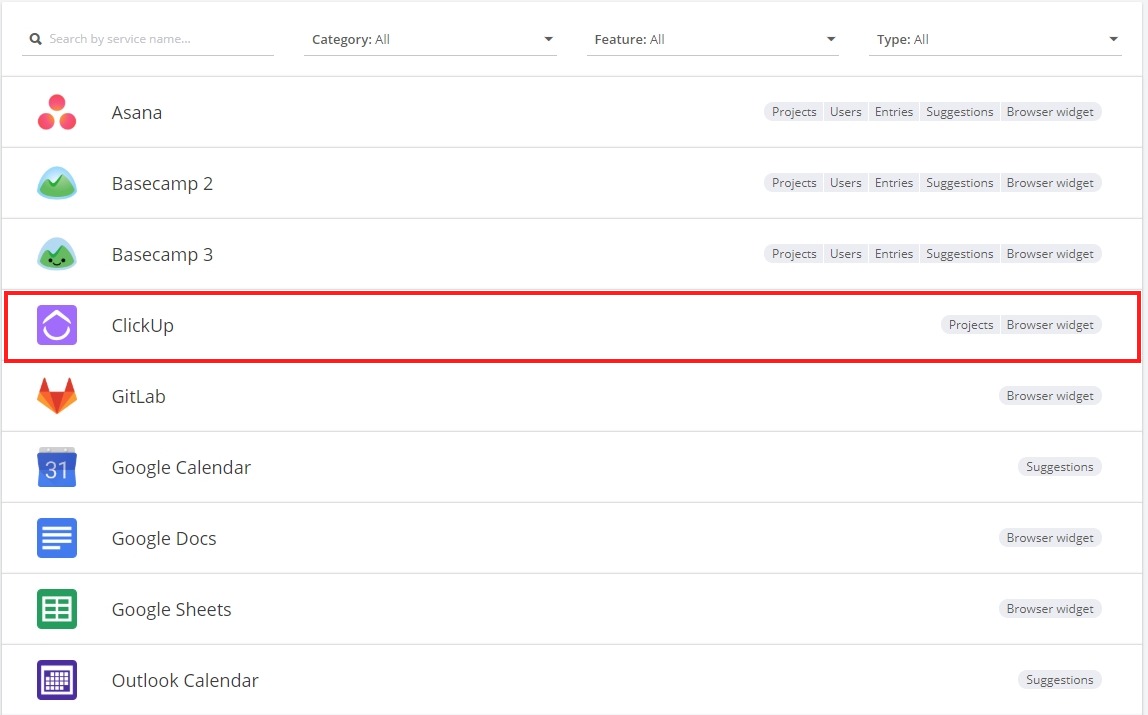Open the Basecamp 2 integration name

[x=163, y=184]
